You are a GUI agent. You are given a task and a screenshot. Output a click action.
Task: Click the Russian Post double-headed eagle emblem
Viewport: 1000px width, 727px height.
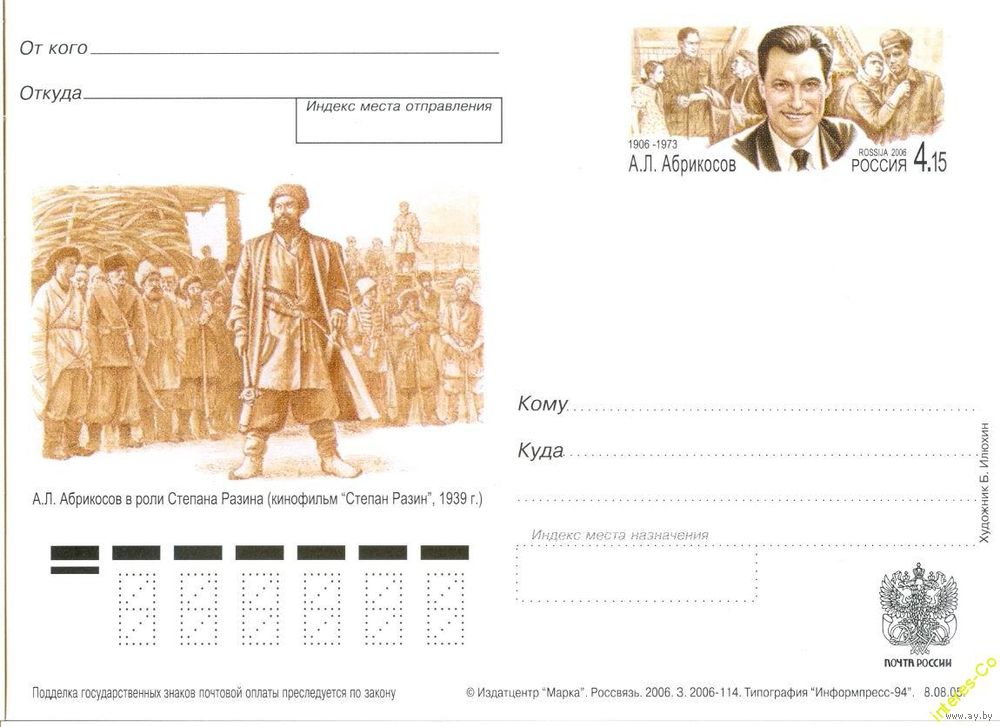(918, 608)
